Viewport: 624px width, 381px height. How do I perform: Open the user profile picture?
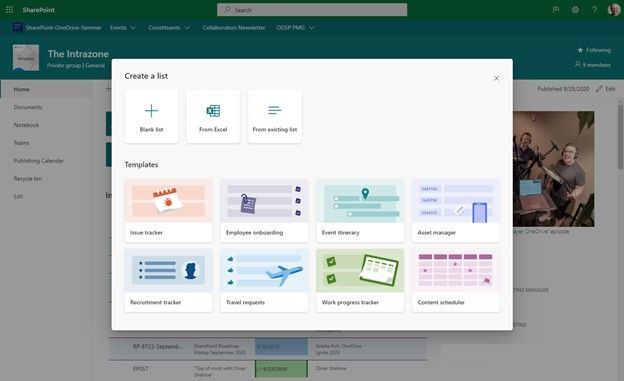point(614,10)
